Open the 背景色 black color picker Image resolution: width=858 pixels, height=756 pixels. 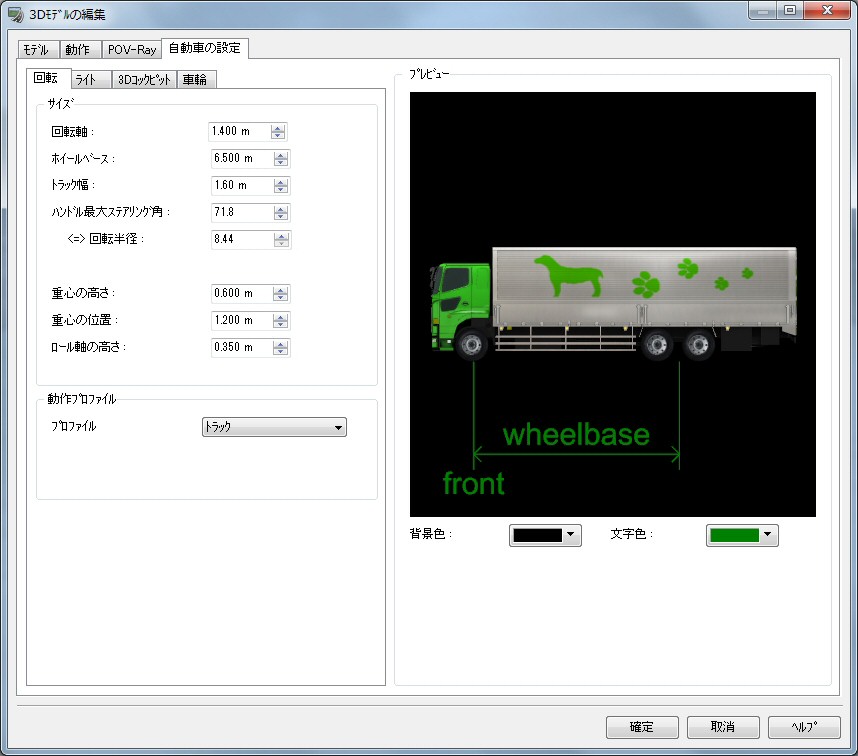click(545, 535)
